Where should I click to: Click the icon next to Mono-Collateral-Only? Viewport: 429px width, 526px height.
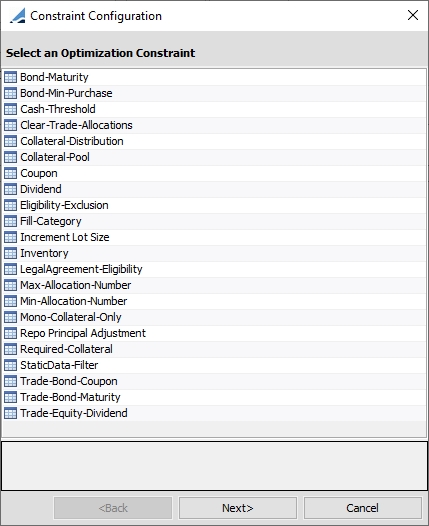[x=10, y=317]
